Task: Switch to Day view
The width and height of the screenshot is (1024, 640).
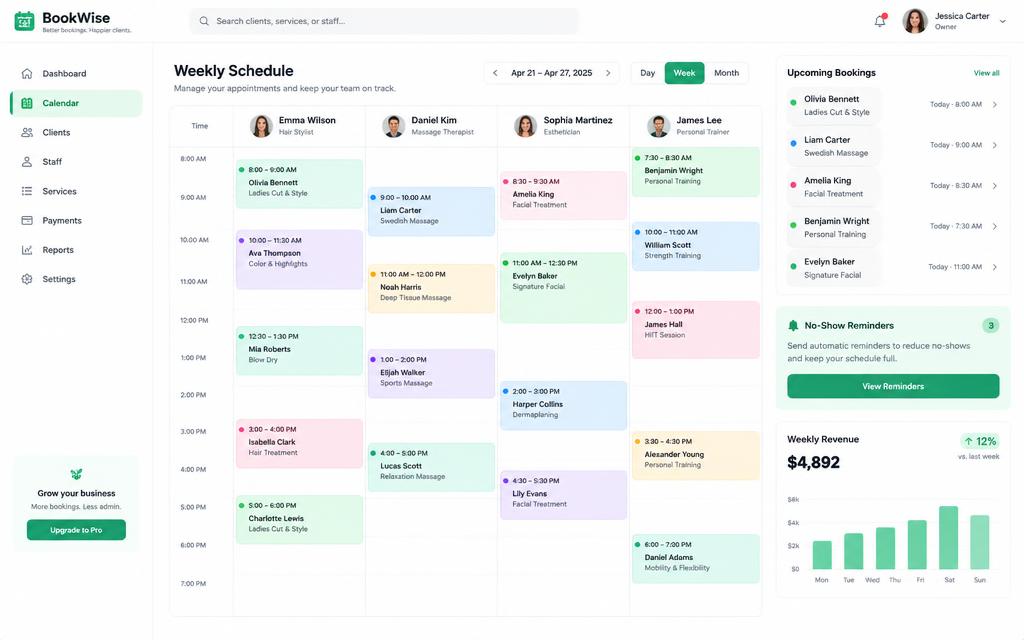Action: pyautogui.click(x=648, y=73)
